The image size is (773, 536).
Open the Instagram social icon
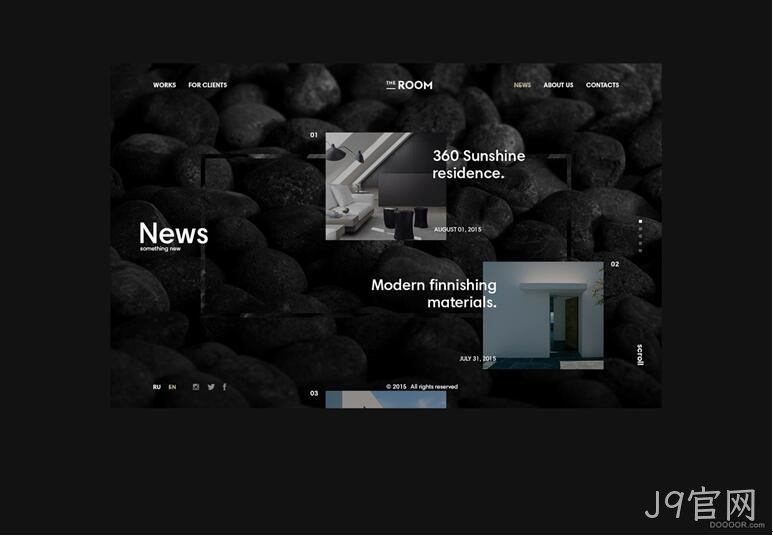pyautogui.click(x=196, y=387)
